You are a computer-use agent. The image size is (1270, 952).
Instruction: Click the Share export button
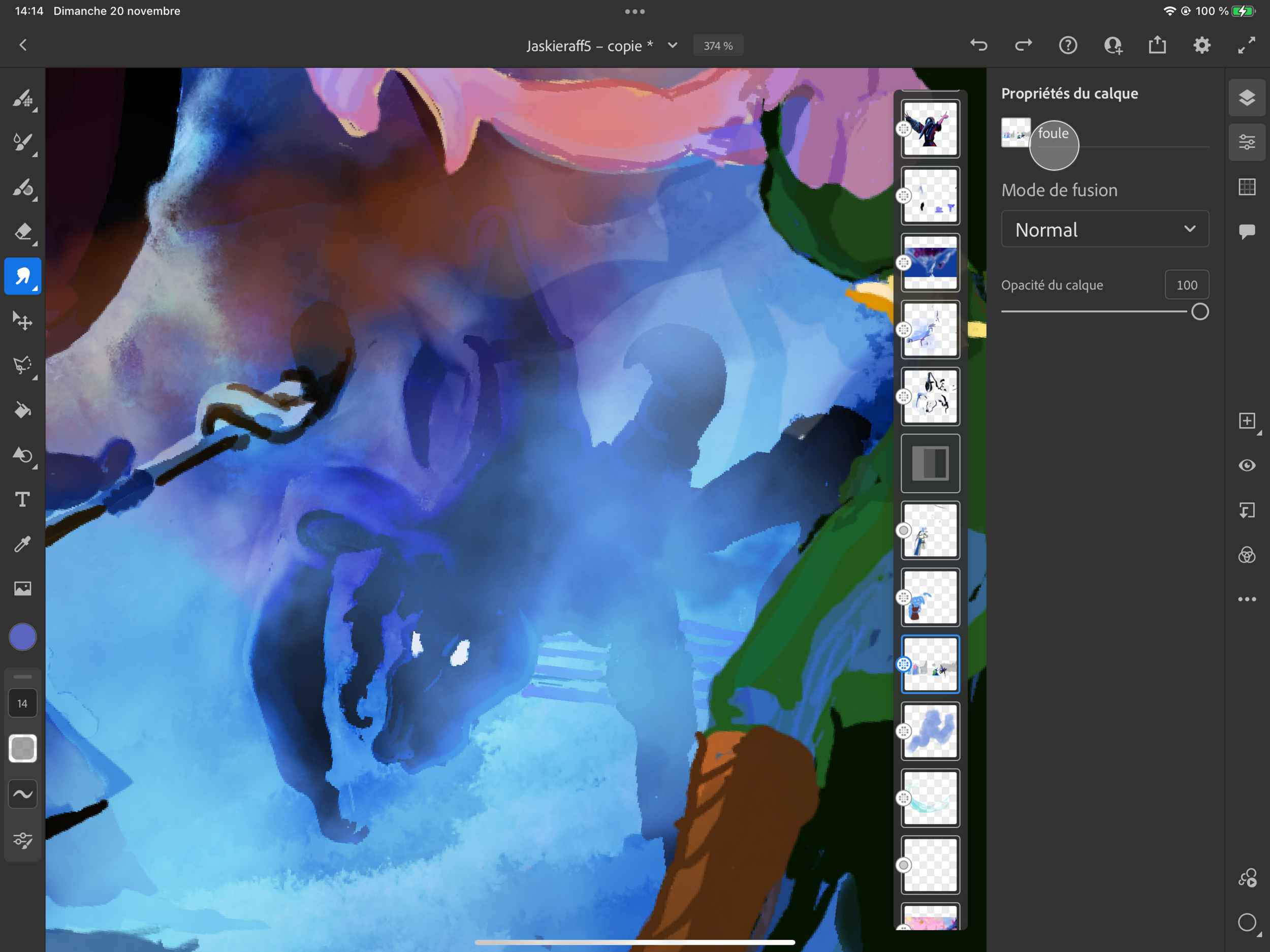[x=1157, y=45]
